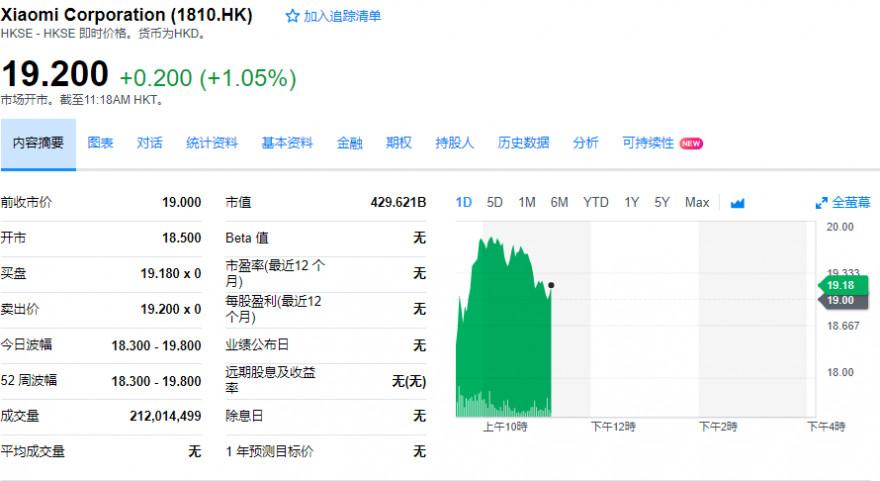Click the 成交量 value 212,014,499
The width and height of the screenshot is (880, 481).
pyautogui.click(x=165, y=416)
